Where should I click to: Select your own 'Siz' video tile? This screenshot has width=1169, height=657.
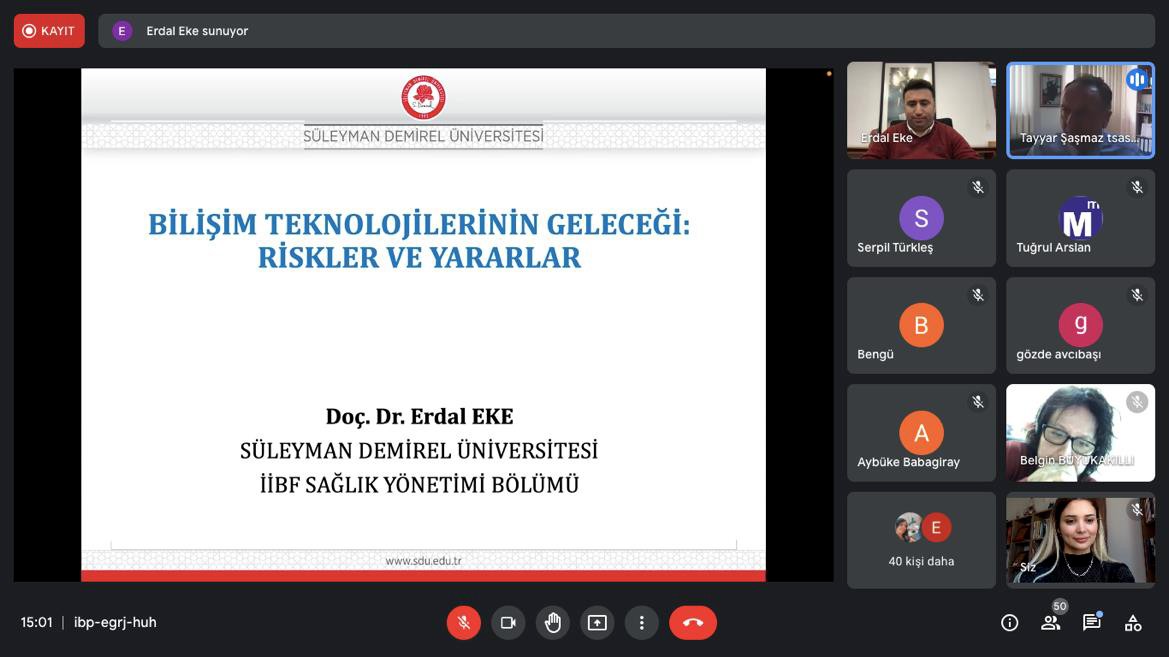click(1080, 540)
